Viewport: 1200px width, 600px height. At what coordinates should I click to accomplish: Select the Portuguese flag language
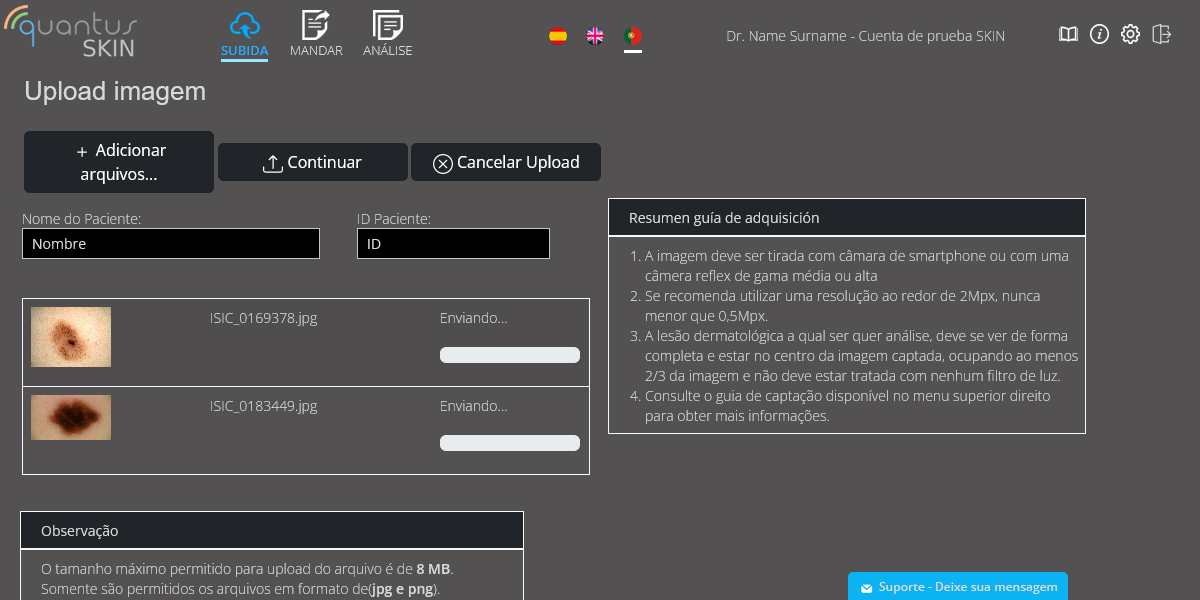click(x=632, y=36)
